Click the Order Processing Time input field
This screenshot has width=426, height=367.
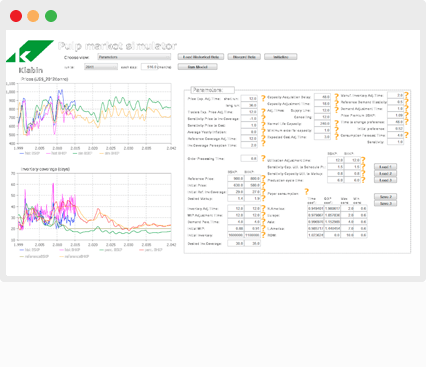coord(249,159)
